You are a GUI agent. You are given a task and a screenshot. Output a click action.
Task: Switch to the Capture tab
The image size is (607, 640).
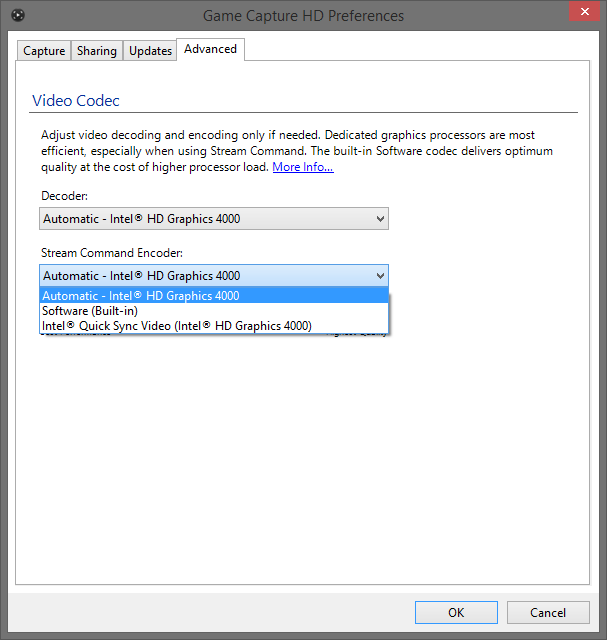[44, 51]
